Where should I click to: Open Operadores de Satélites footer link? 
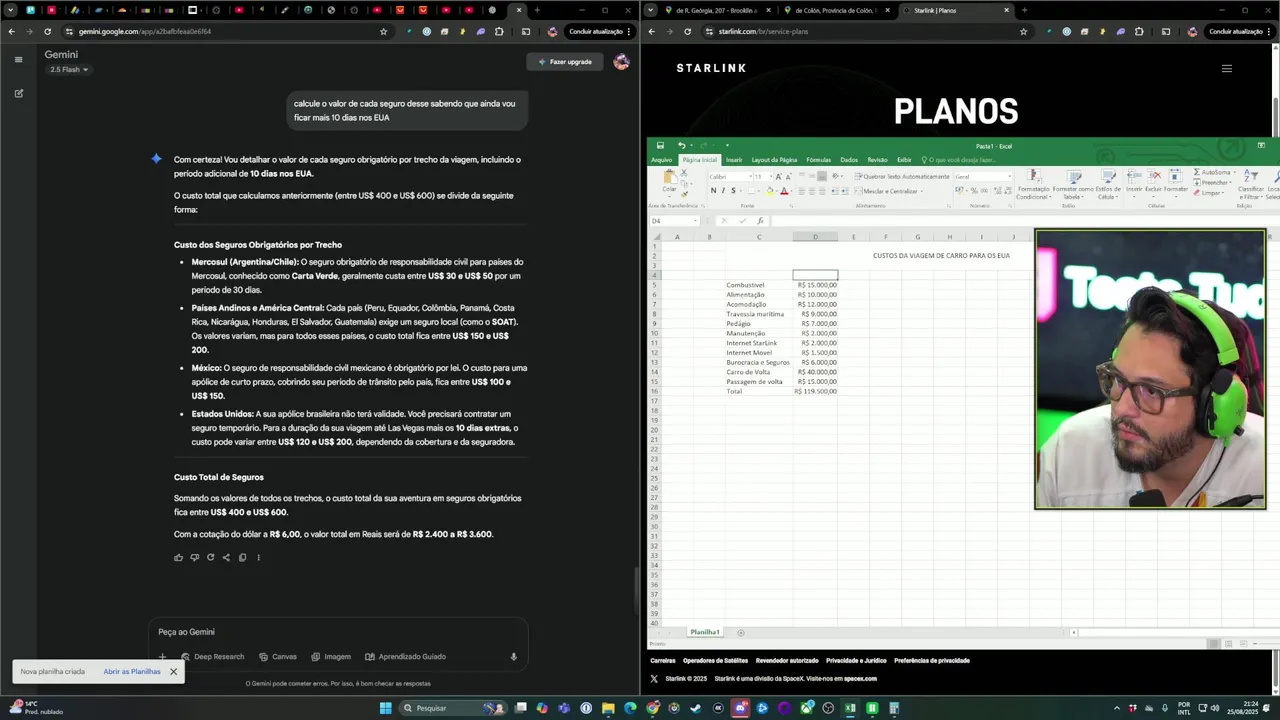715,660
